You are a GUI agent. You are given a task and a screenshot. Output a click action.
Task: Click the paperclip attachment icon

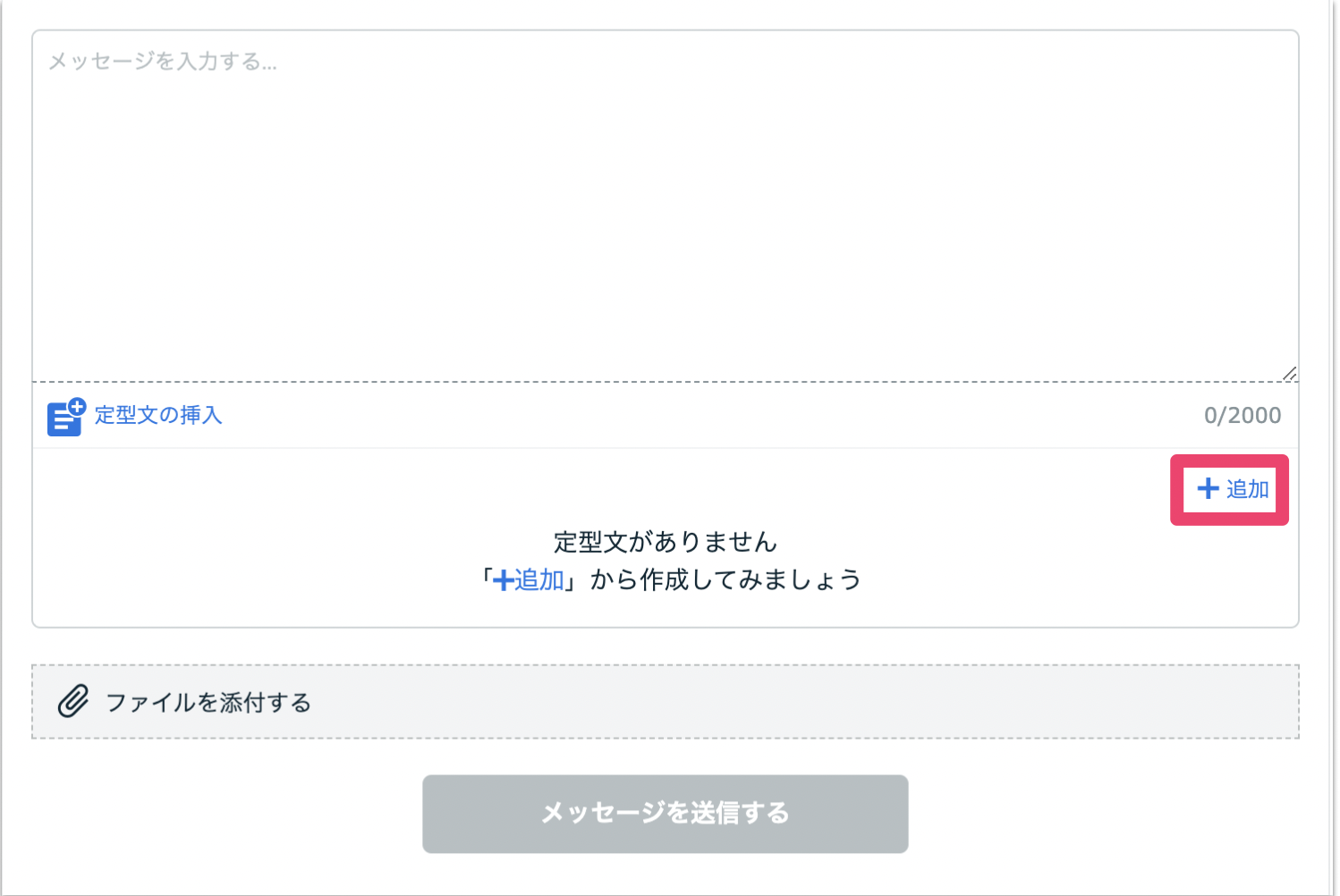click(x=73, y=702)
